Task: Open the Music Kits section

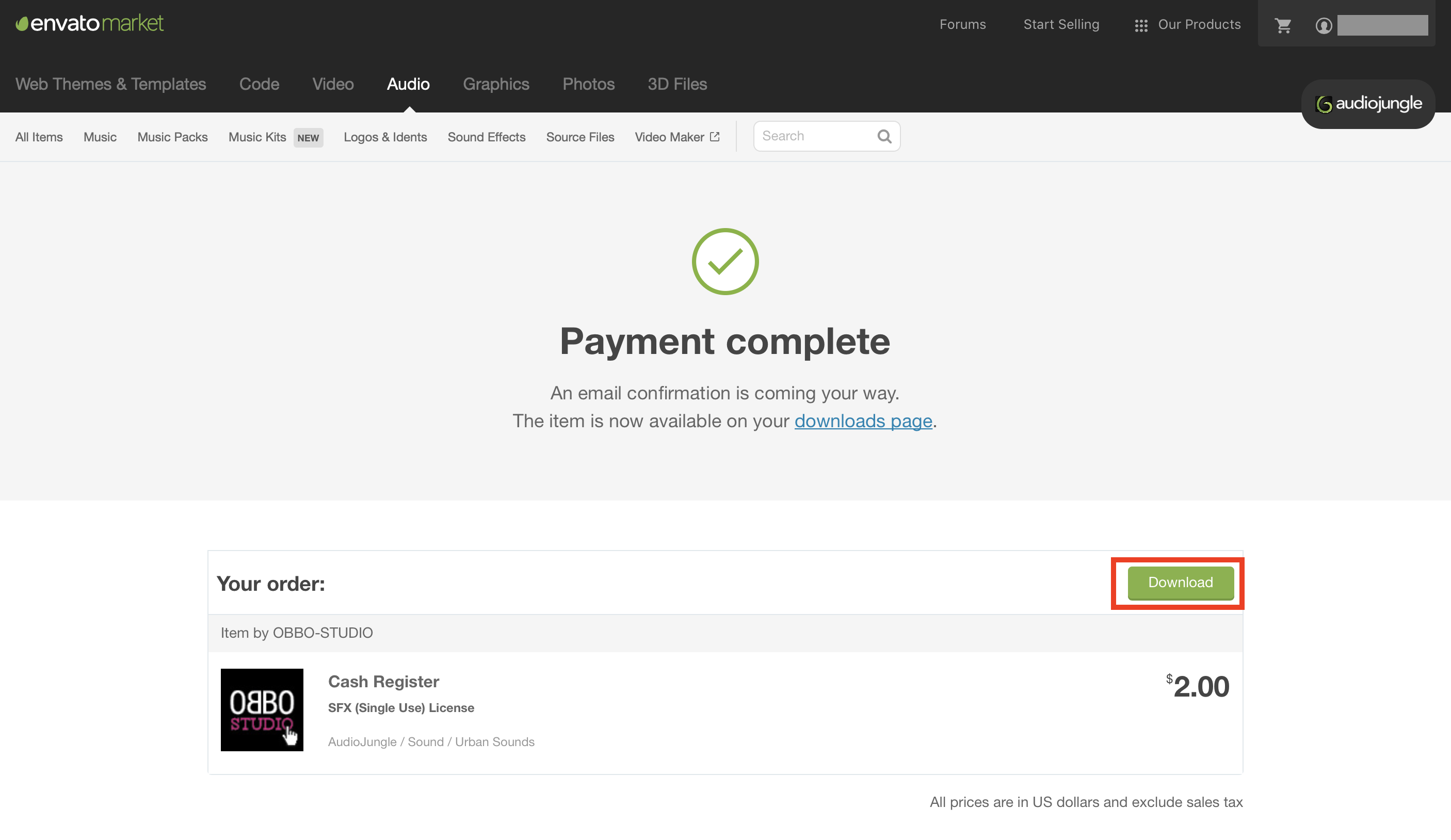Action: 257,137
